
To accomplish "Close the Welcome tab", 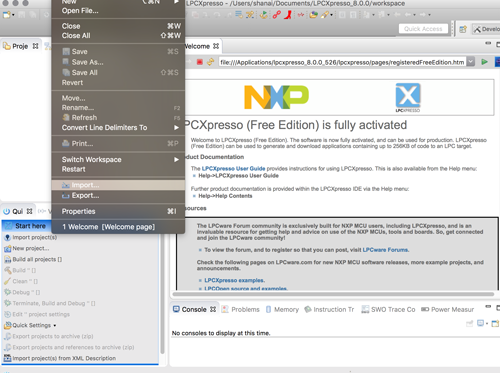I will click(x=216, y=46).
